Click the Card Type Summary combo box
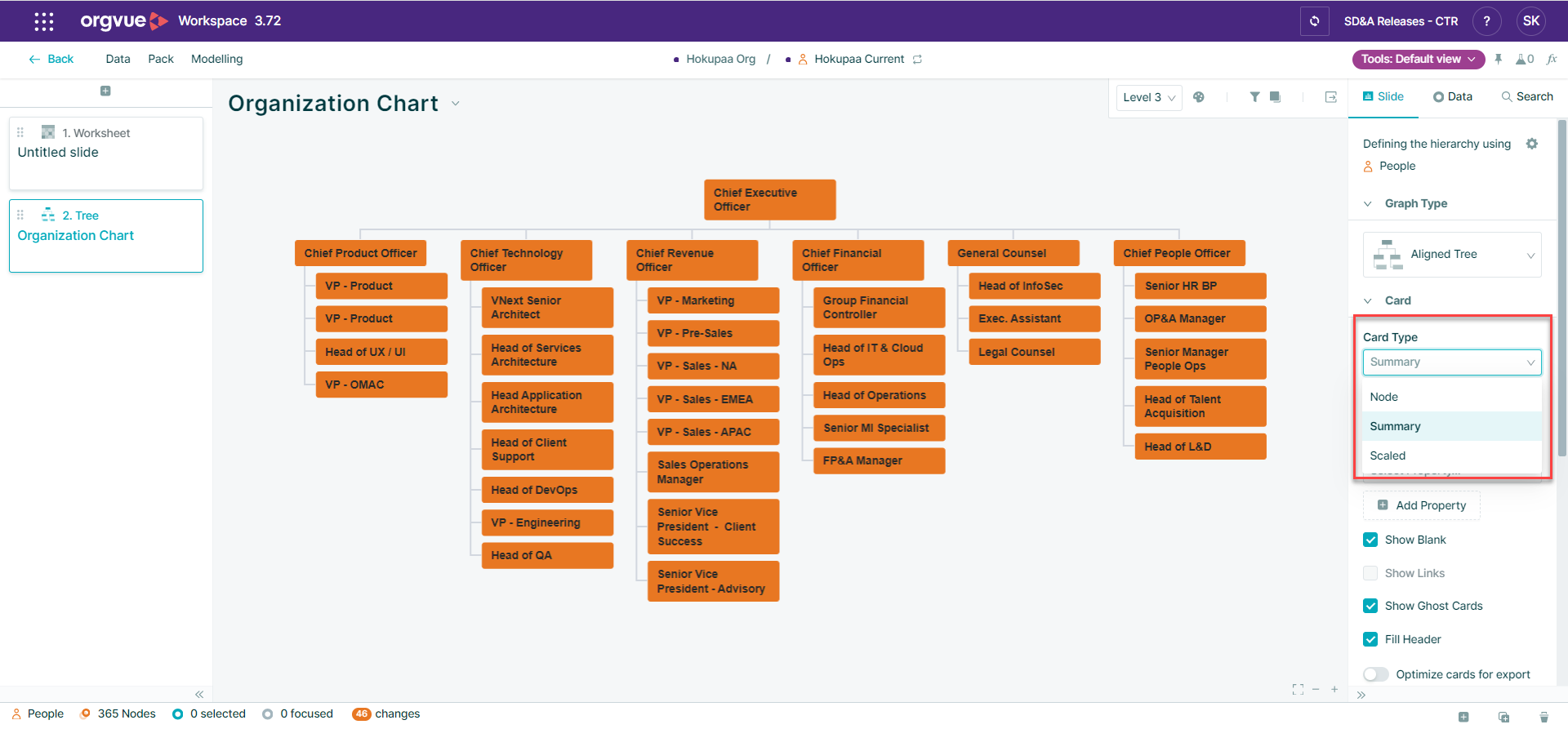 pos(1452,362)
